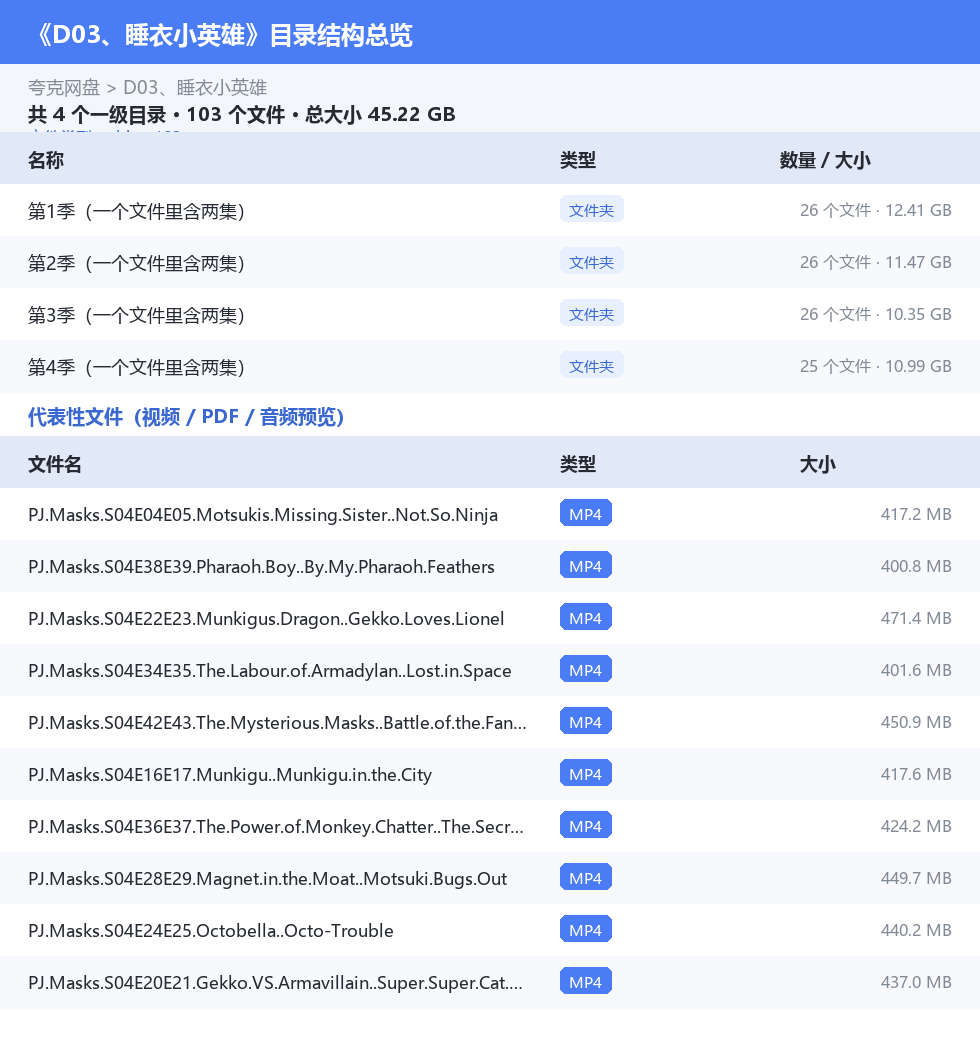Open the 第3季(一个文件里含两集) folder
Screen dimensions: 980x1040
(137, 315)
